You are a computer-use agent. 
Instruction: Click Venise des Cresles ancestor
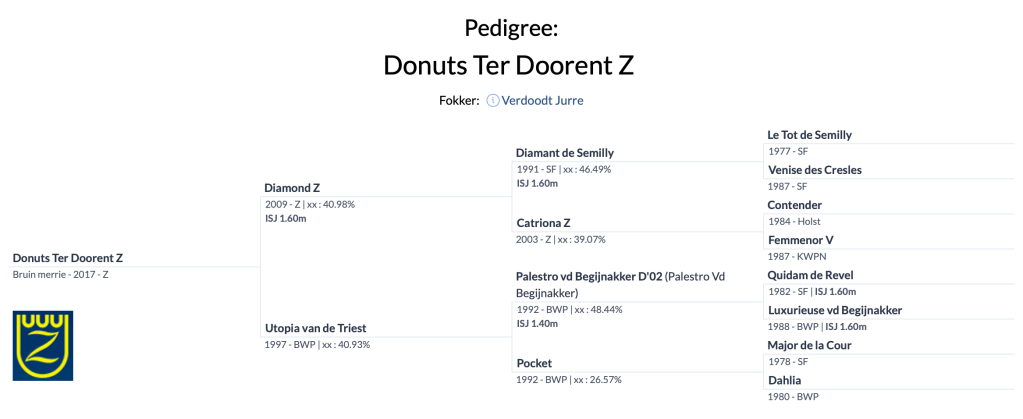(x=814, y=170)
